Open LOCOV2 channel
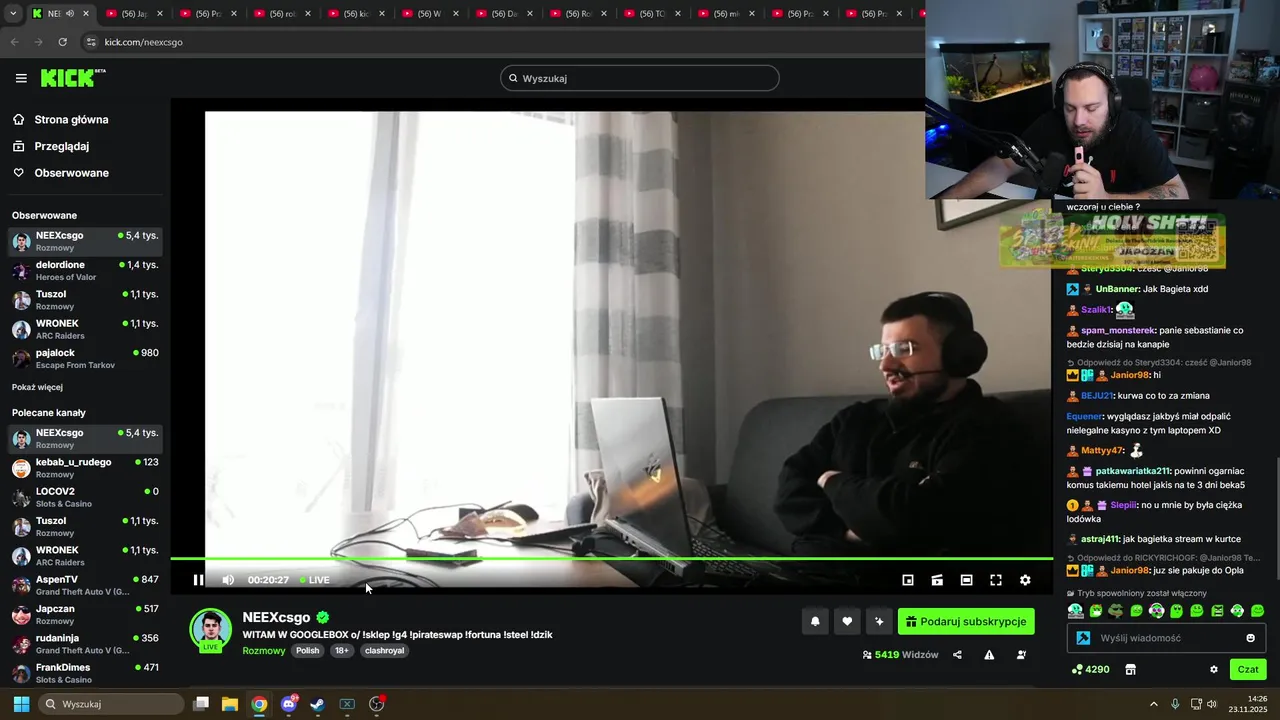Image resolution: width=1280 pixels, height=720 pixels. [85, 497]
